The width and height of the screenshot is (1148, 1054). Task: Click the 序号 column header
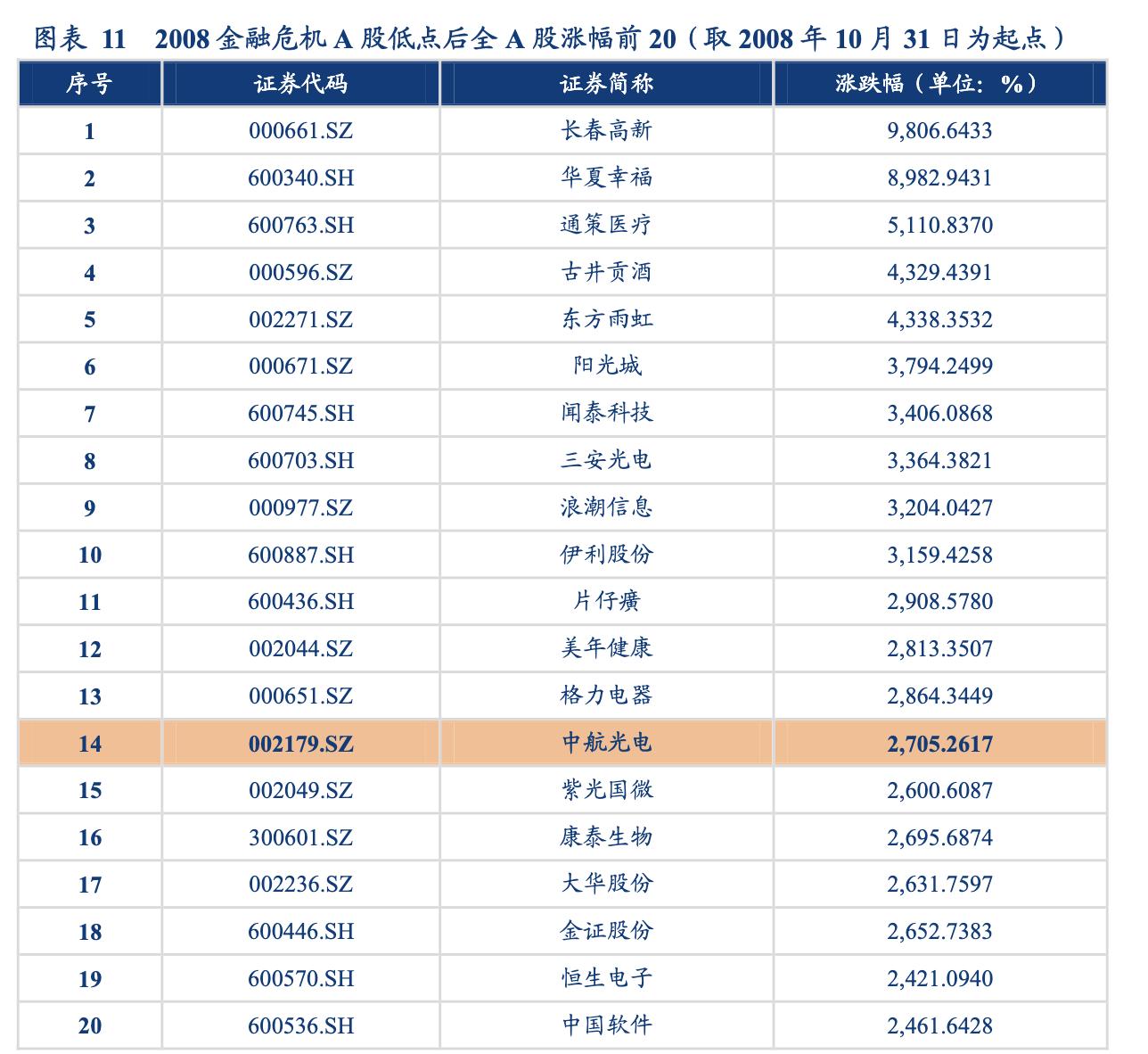[x=89, y=85]
